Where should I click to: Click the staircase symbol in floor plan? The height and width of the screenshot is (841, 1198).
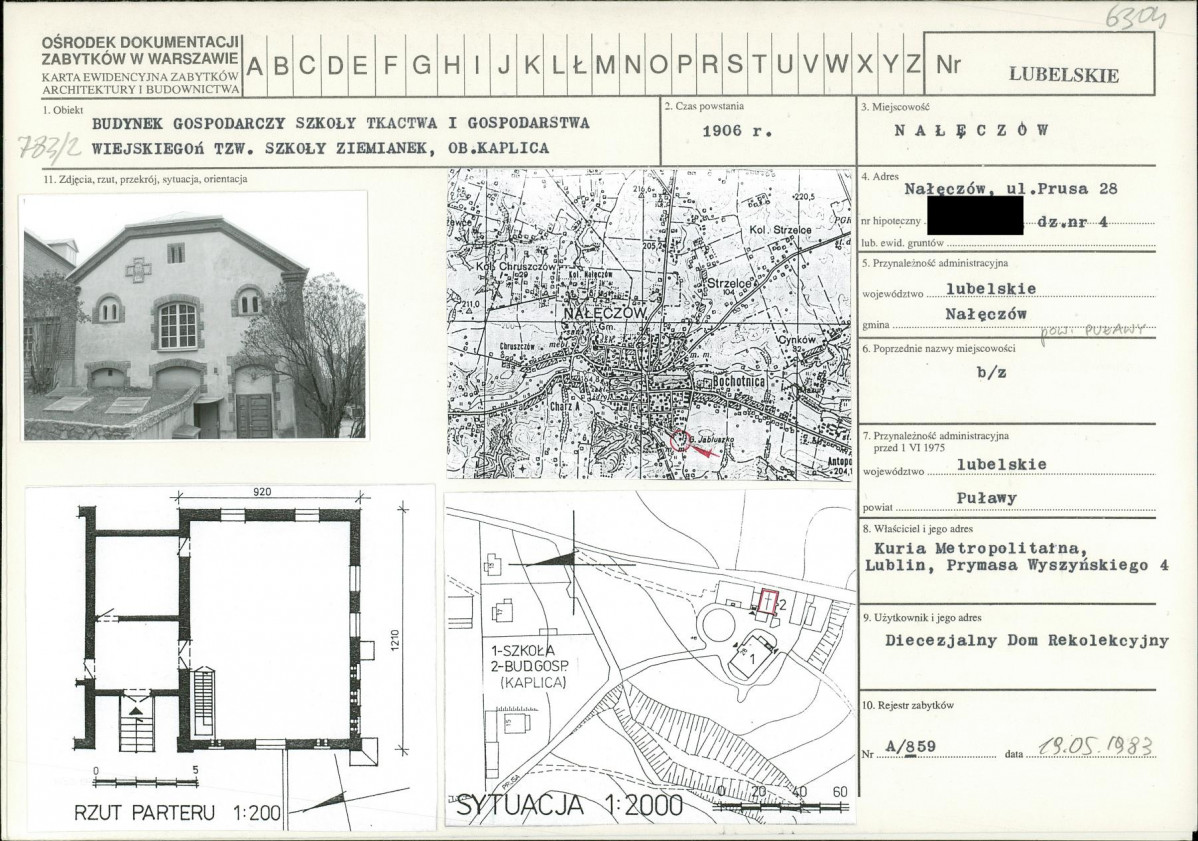[x=204, y=699]
